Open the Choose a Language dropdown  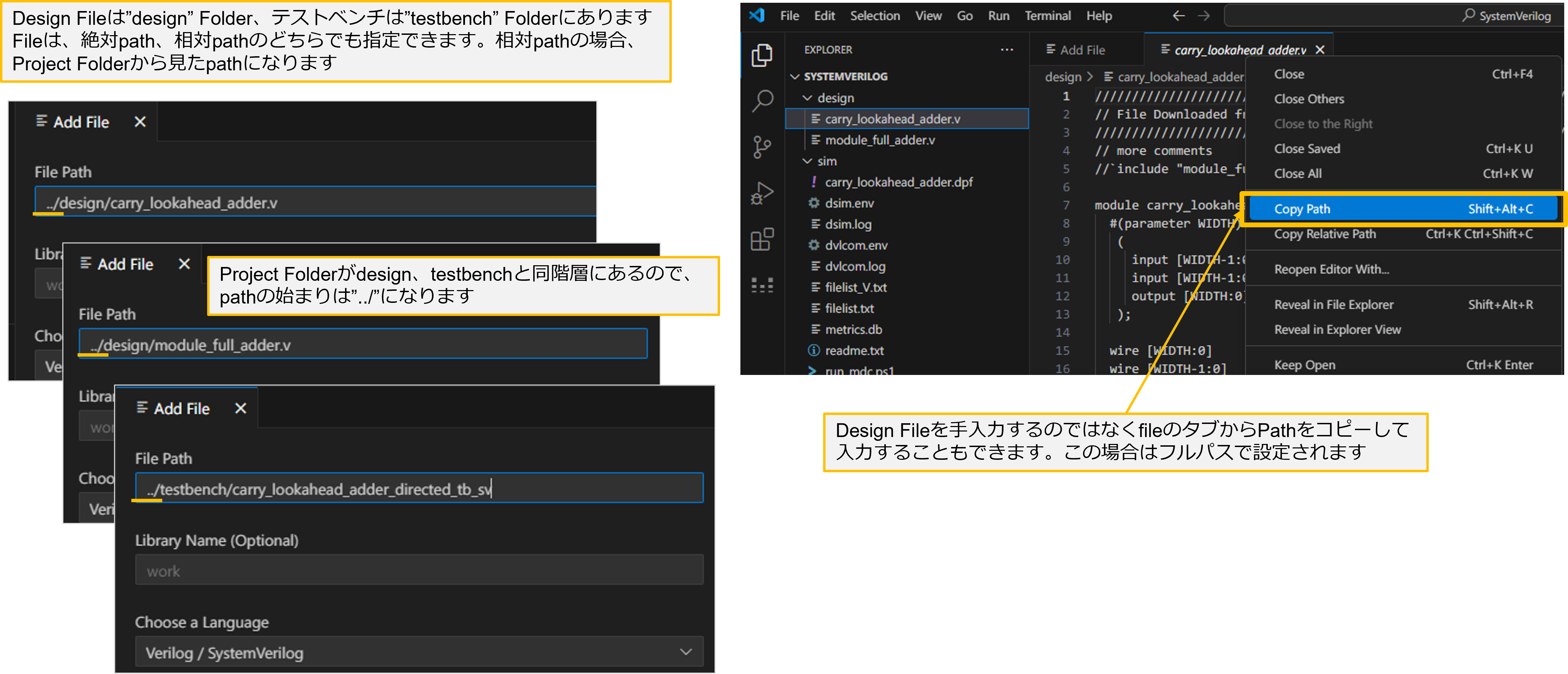click(x=419, y=652)
